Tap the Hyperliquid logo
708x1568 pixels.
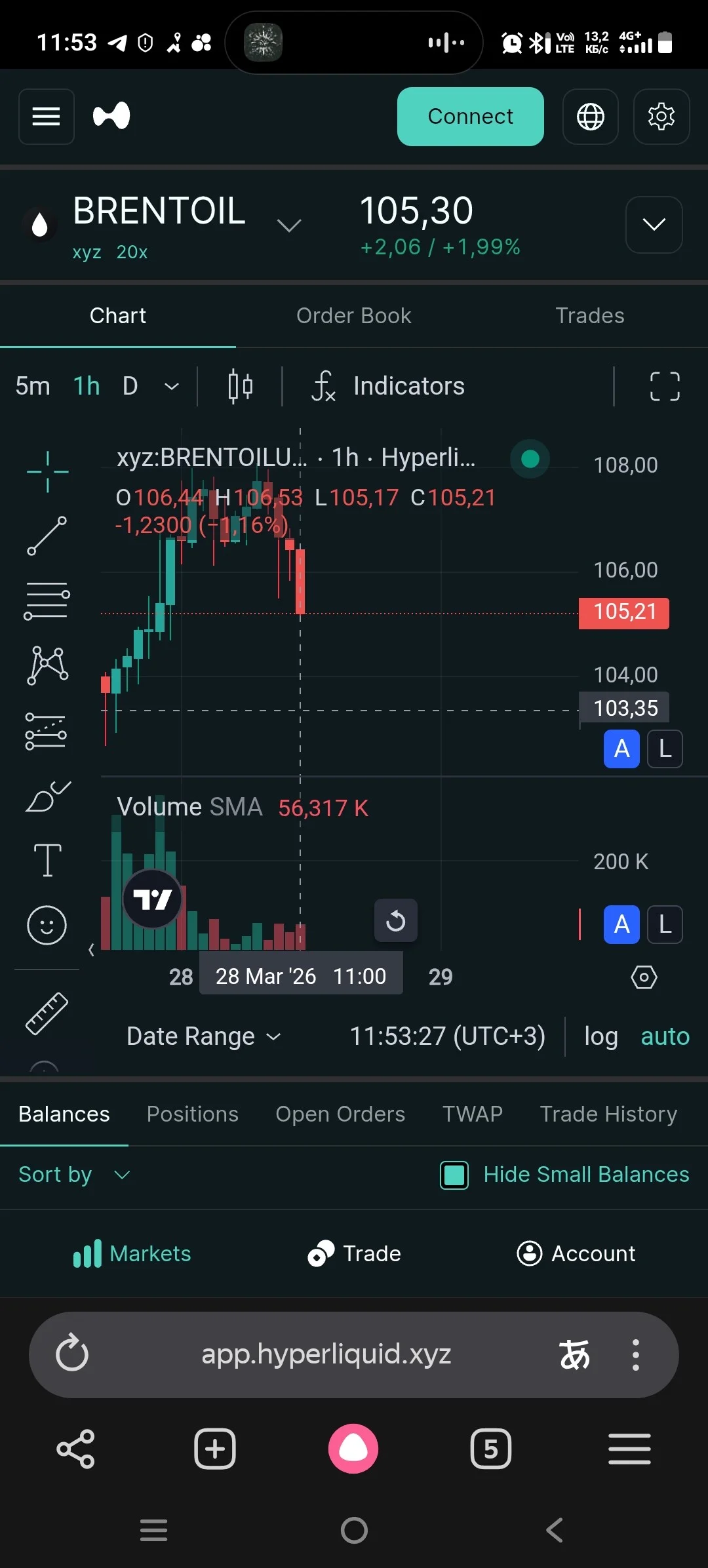click(111, 116)
